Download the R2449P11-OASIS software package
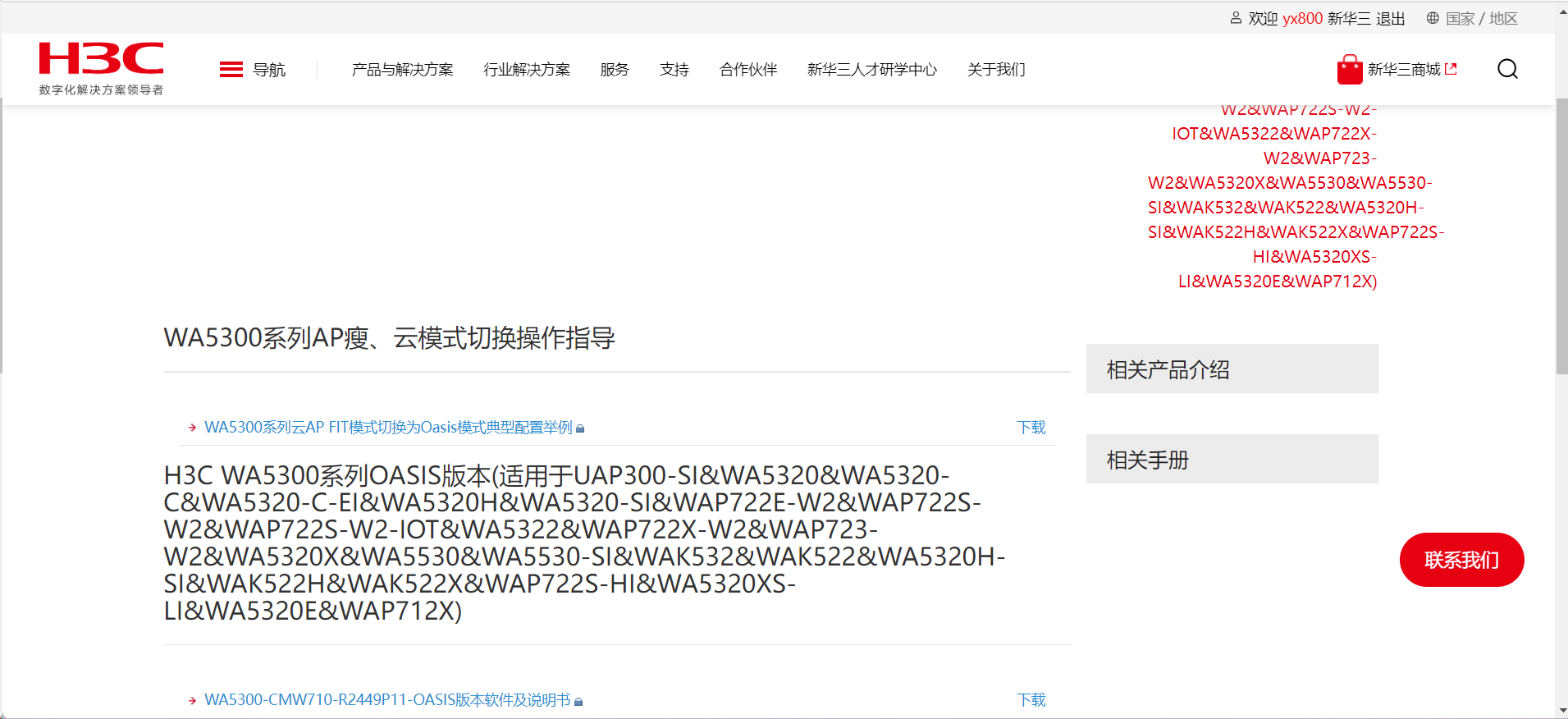This screenshot has height=719, width=1568. (x=1031, y=700)
